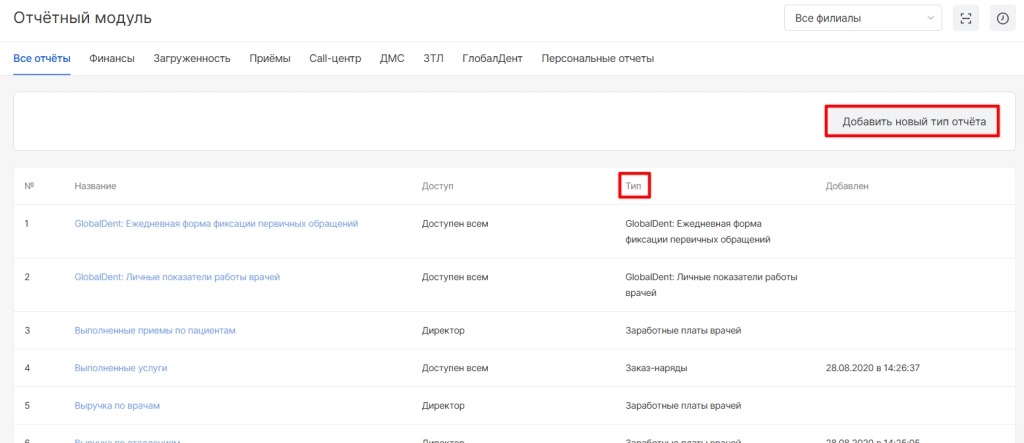Open the Загруженность tab
Screen dimensions: 1024x443
coord(192,58)
